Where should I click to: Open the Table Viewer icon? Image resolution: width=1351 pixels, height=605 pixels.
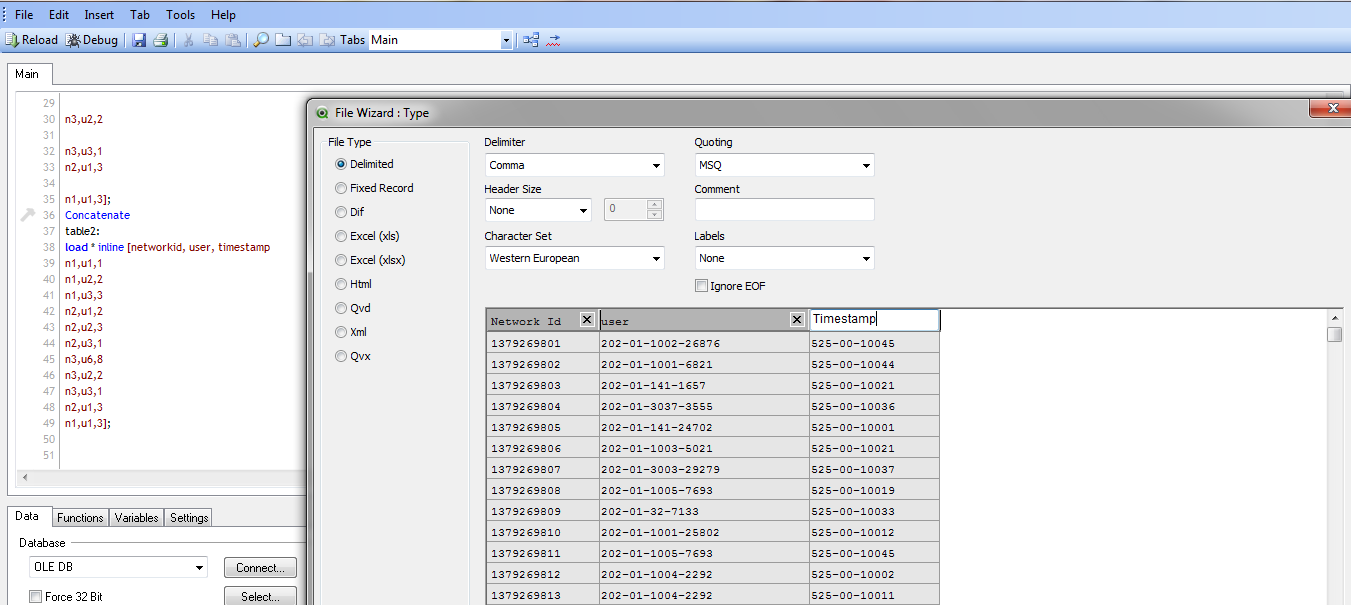click(x=530, y=40)
